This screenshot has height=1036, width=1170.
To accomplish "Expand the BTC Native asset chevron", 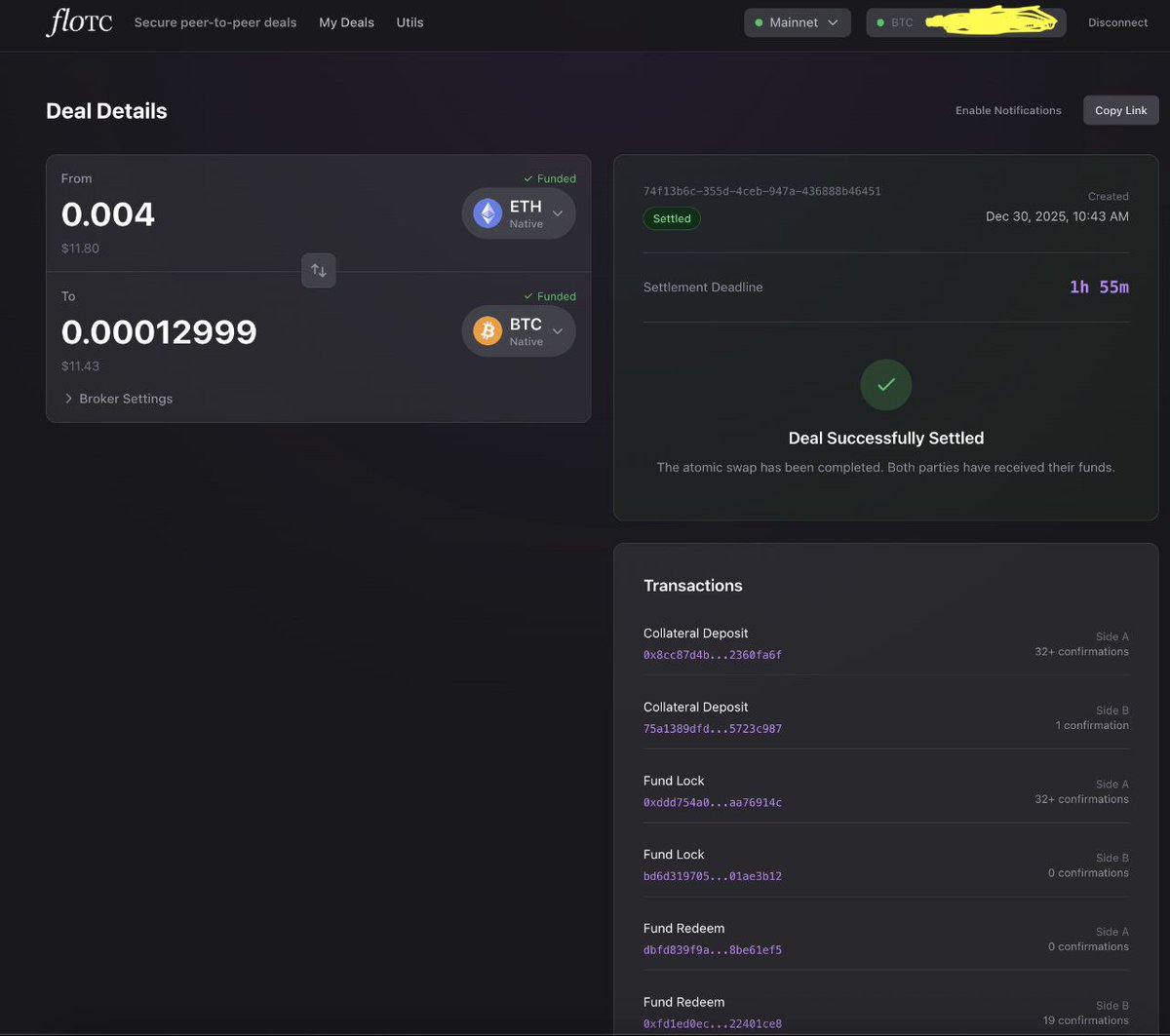I will tap(558, 331).
